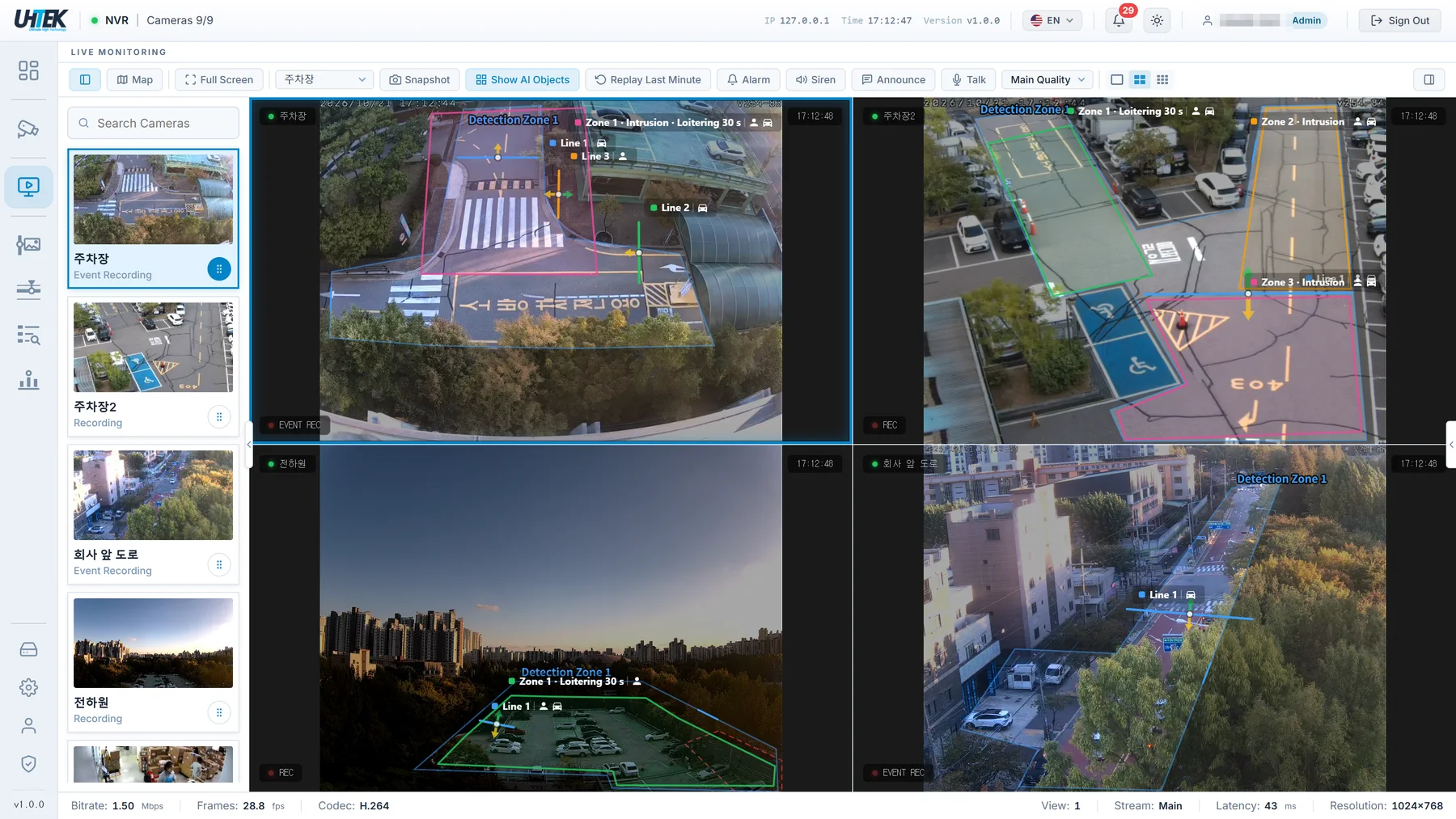1456x819 pixels.
Task: Switch to 2x2 grid layout
Action: coord(1140,79)
